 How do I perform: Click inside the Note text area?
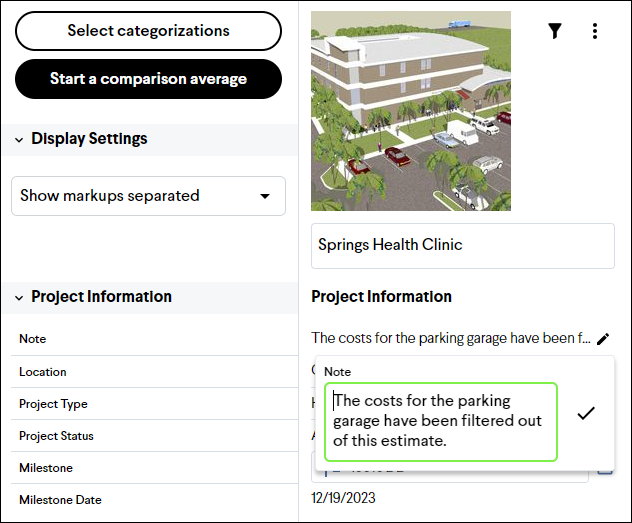click(x=441, y=422)
